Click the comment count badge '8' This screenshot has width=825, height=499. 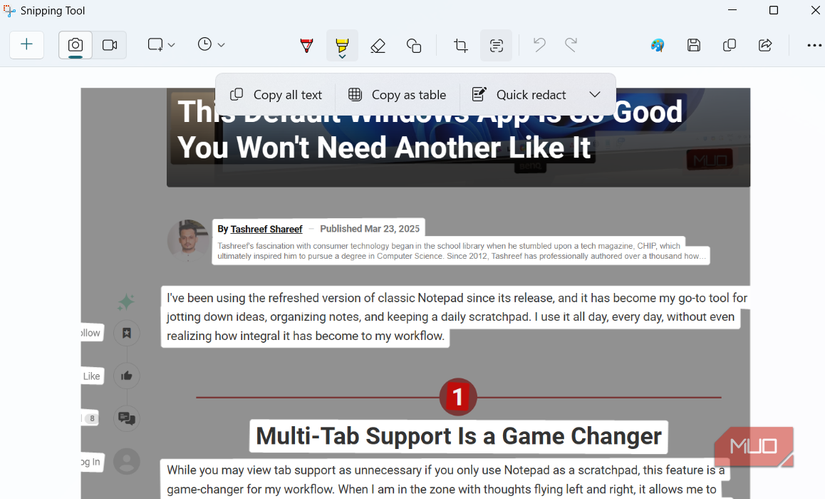92,418
